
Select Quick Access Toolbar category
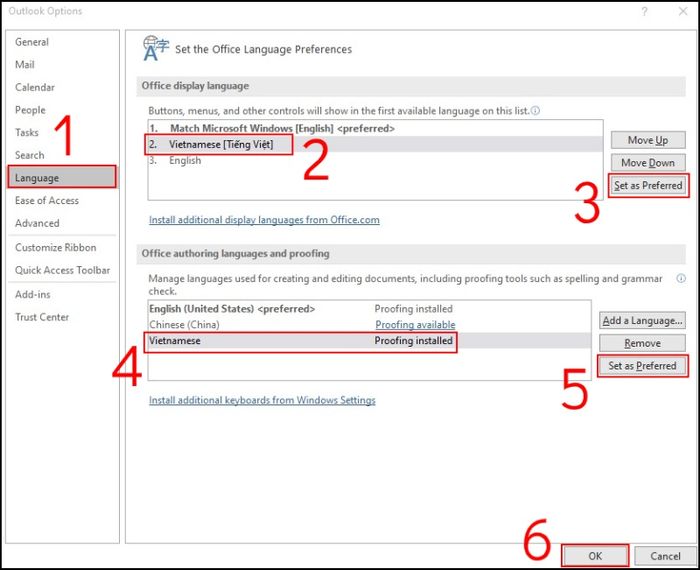click(62, 270)
